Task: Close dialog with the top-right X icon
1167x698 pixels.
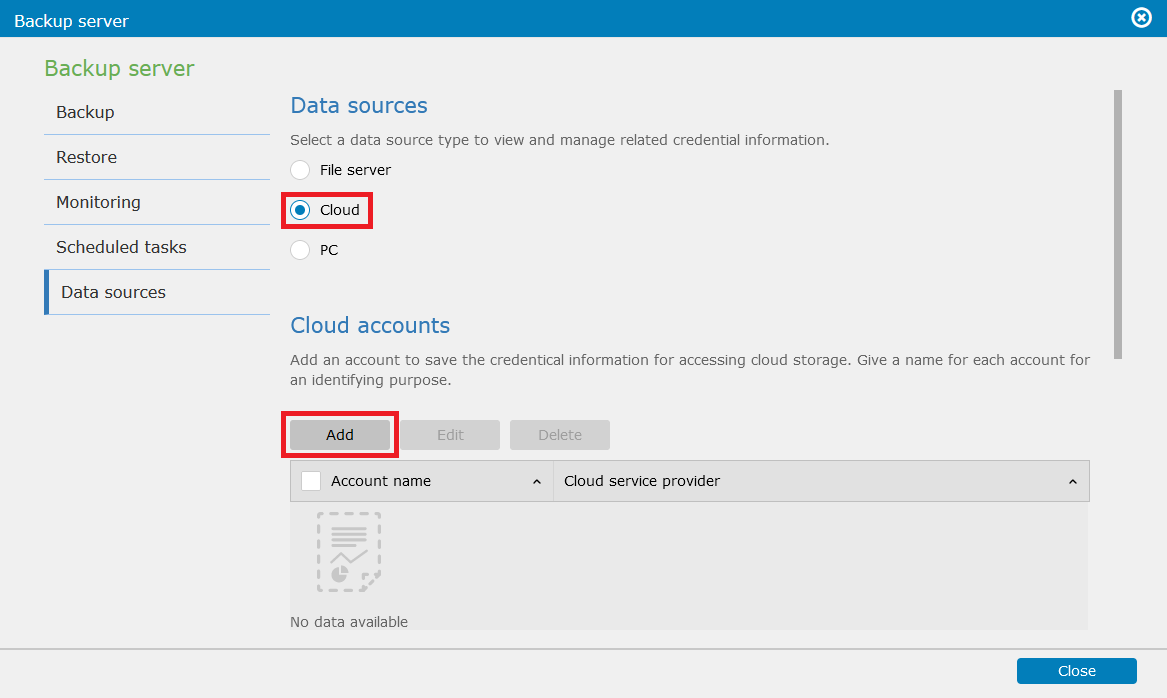Action: (1141, 17)
